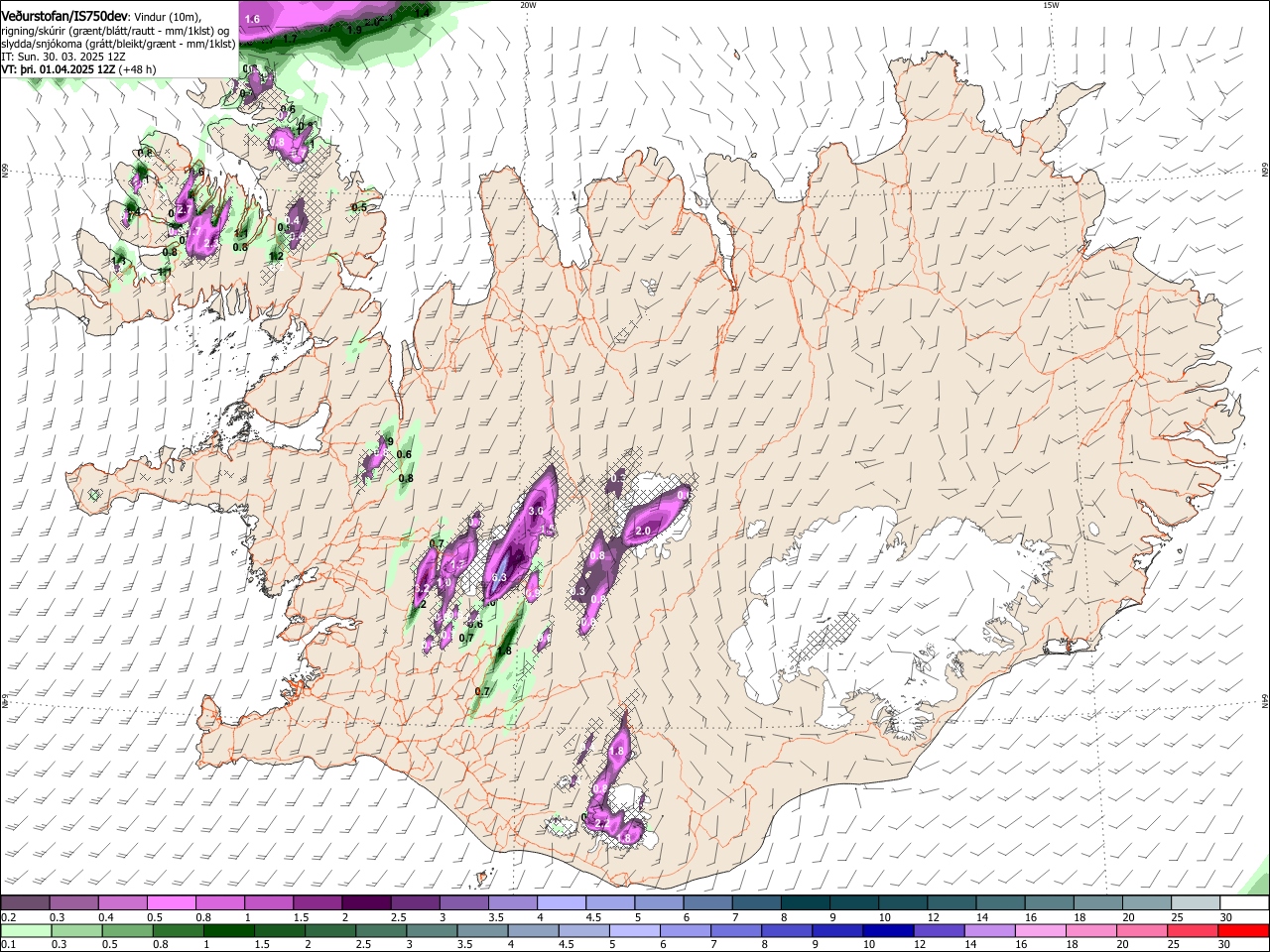
Task: Choose the grey 20 swatch in upper legend row
Action: [1147, 903]
